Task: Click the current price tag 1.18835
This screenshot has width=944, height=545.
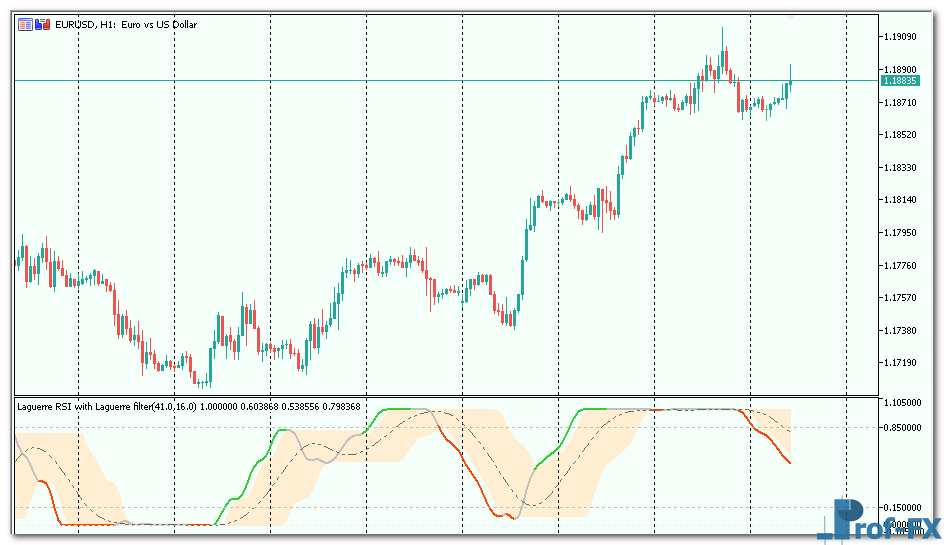Action: (x=900, y=80)
